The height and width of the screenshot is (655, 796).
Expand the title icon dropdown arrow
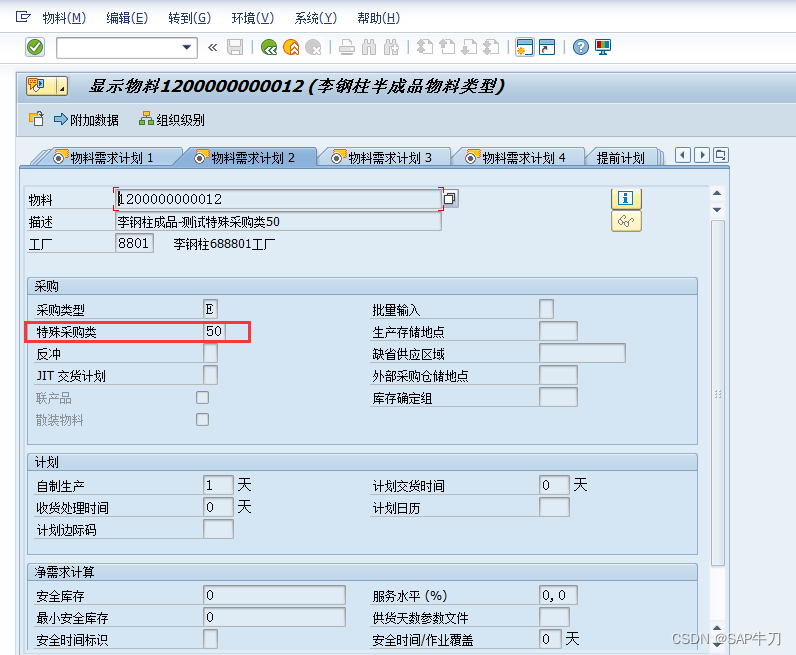(62, 86)
